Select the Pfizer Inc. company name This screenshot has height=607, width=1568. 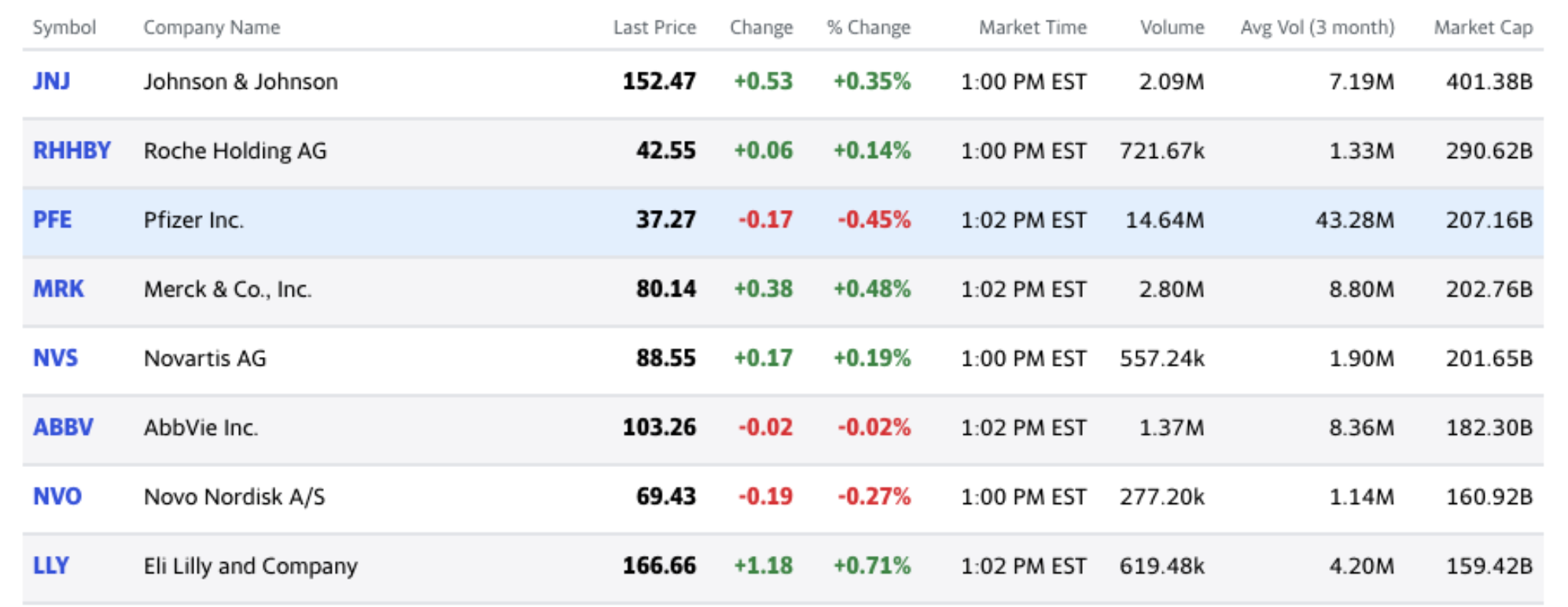pos(193,220)
